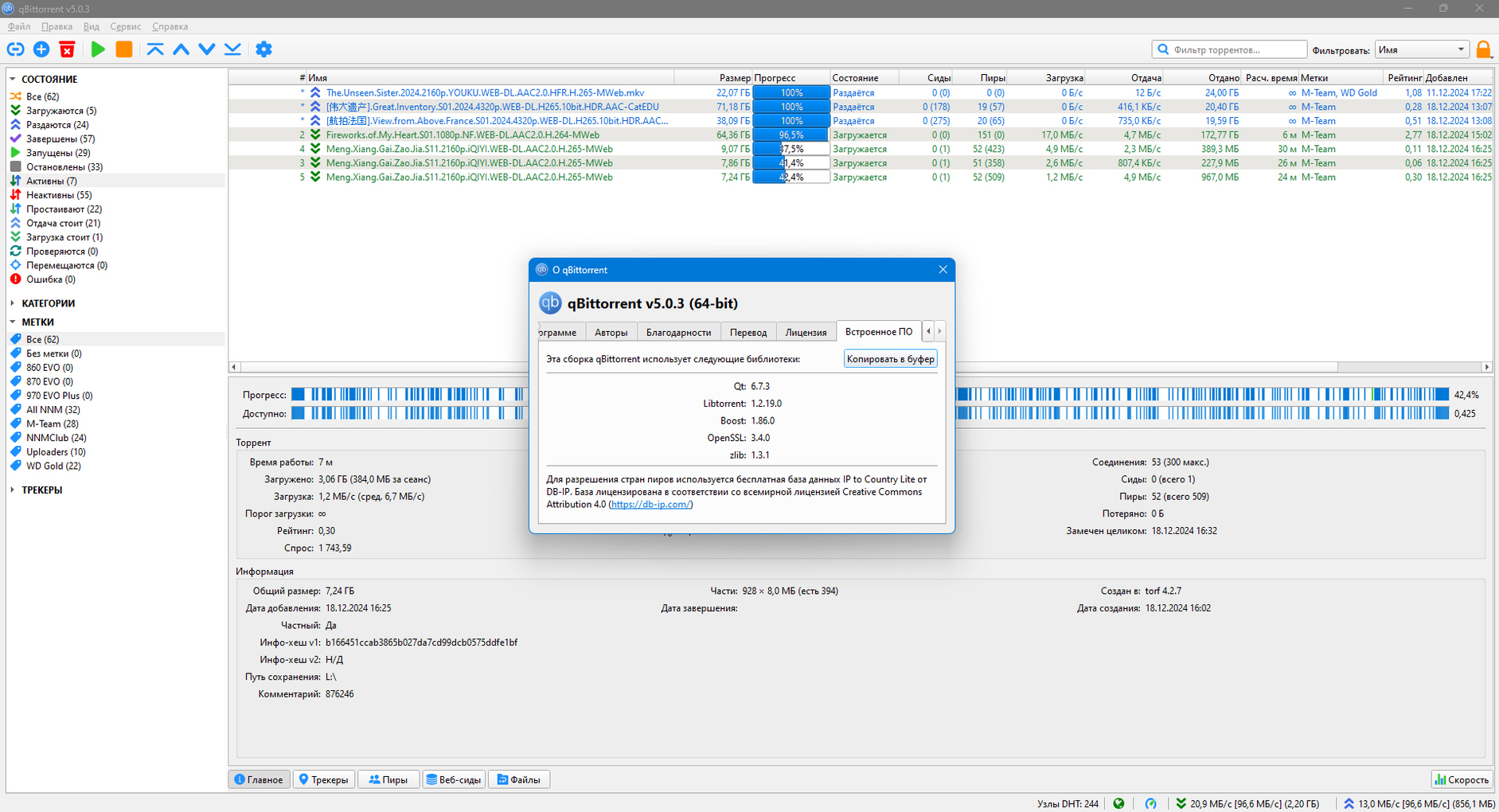Viewport: 1499px width, 812px height.
Task: Click the Копировать в буфер button
Action: pyautogui.click(x=890, y=359)
